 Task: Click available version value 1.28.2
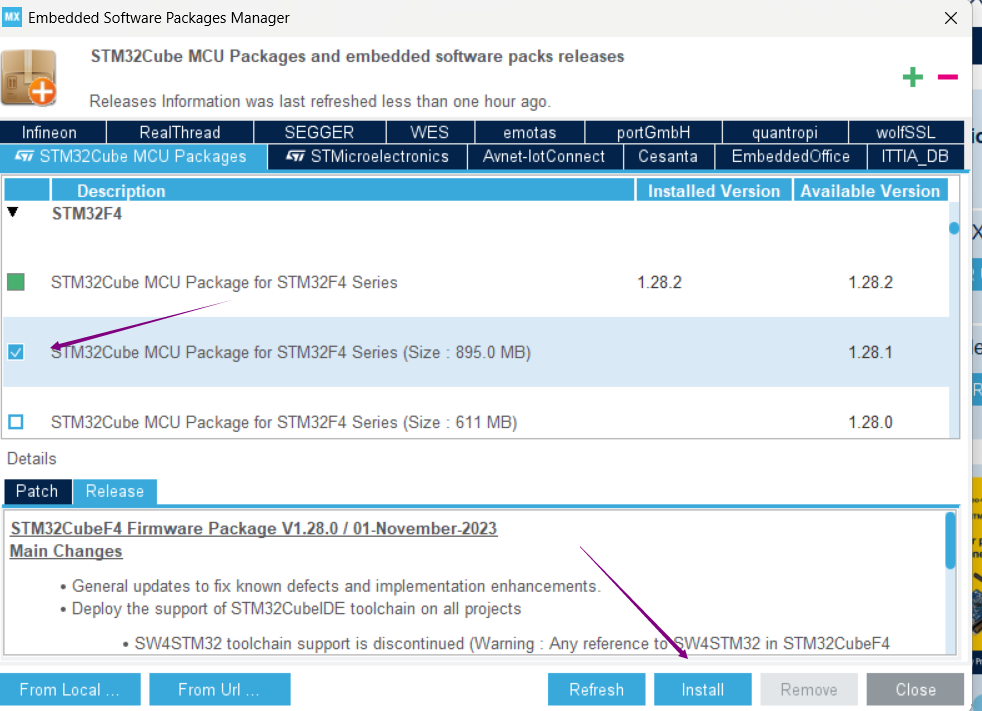[871, 282]
